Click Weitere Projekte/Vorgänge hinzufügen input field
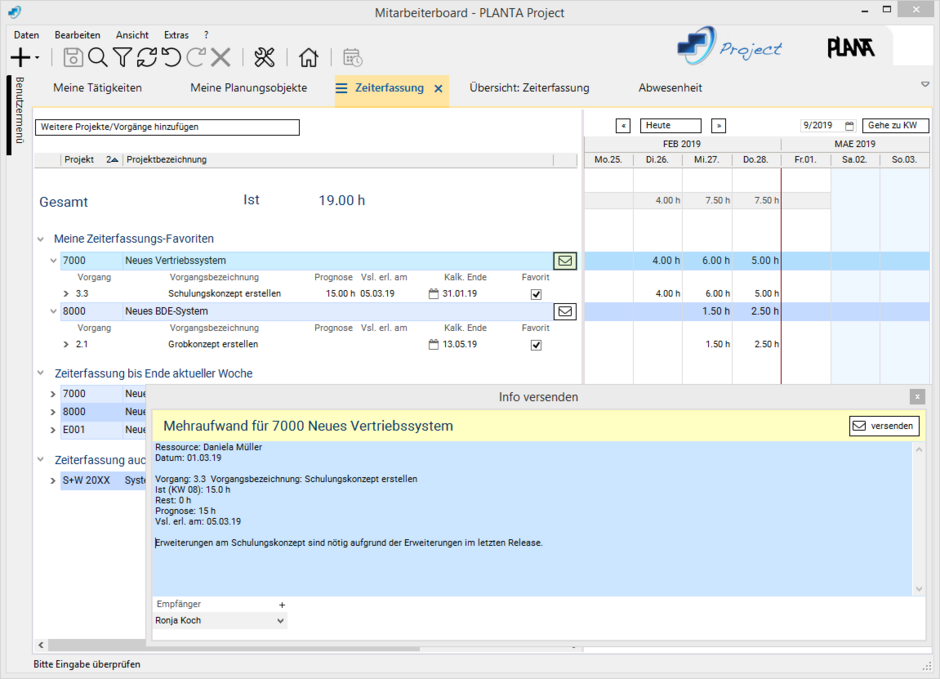Image resolution: width=940 pixels, height=679 pixels. click(167, 128)
